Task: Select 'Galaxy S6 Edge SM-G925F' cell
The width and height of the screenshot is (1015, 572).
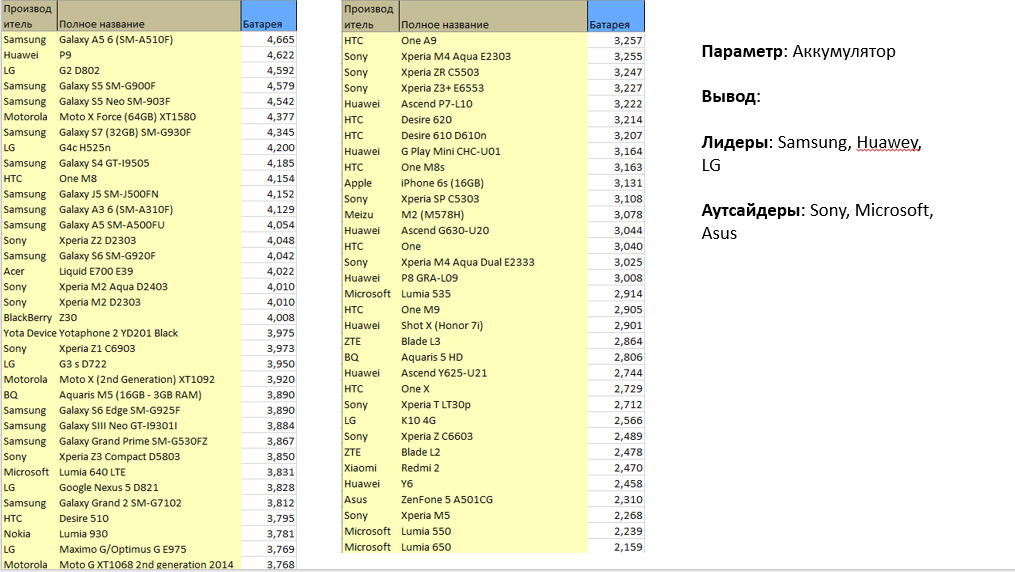Action: 149,411
